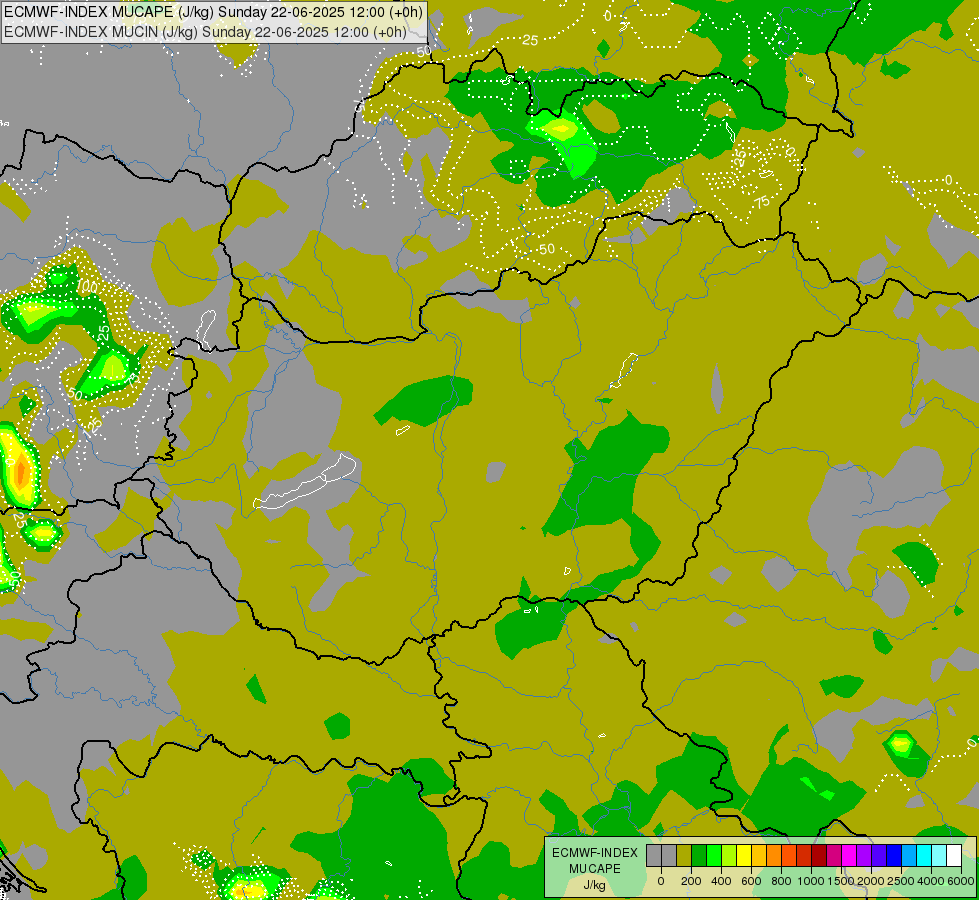This screenshot has height=900, width=979.
Task: Click the "200" legend tick label
Action: click(x=691, y=881)
